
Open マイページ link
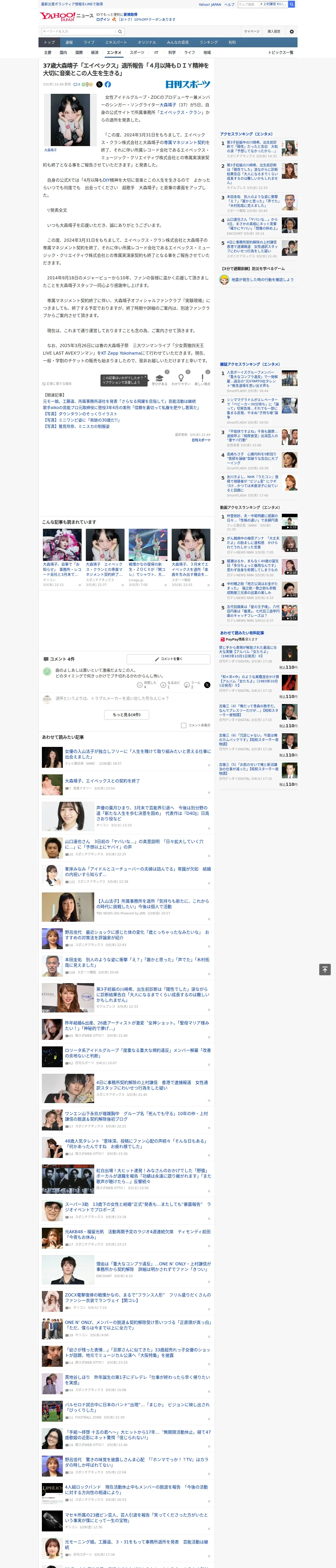pos(252,32)
